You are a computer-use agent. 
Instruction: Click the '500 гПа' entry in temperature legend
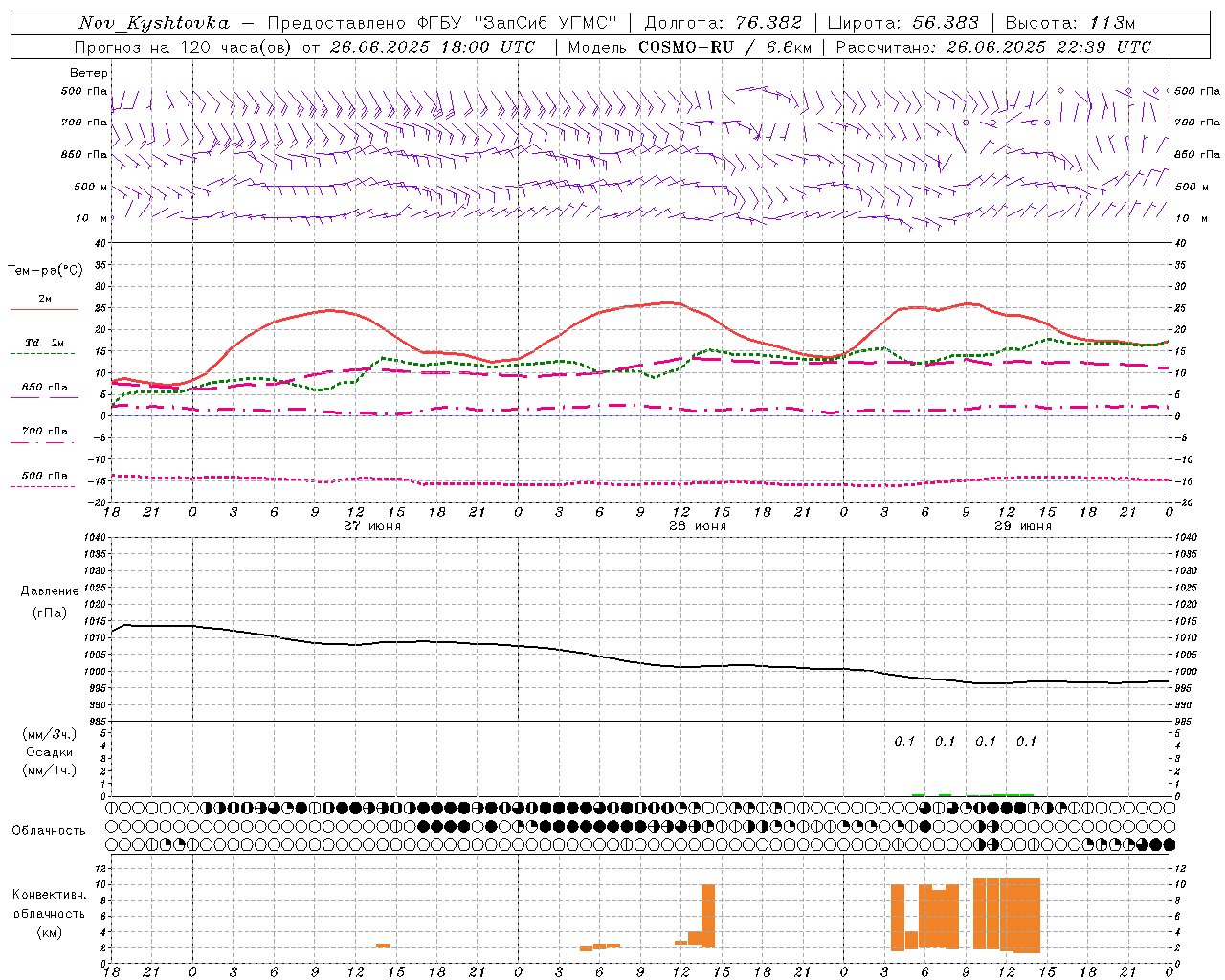(45, 476)
